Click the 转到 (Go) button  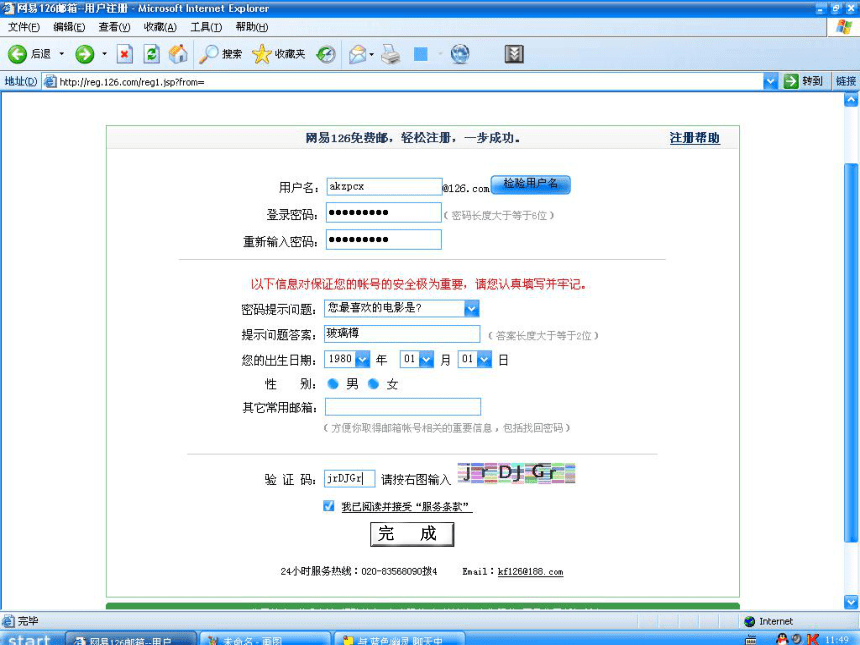803,82
